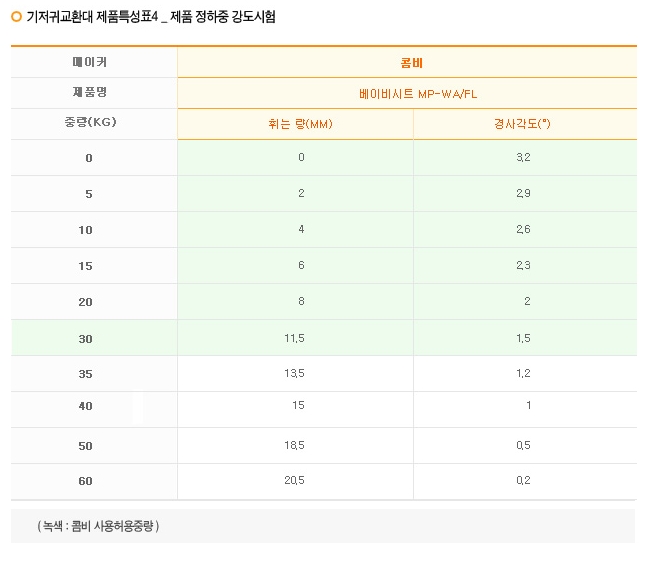Viewport: 665px width, 567px height.
Task: Select the deflection value '2' in the 5 kg row
Action: (x=301, y=193)
